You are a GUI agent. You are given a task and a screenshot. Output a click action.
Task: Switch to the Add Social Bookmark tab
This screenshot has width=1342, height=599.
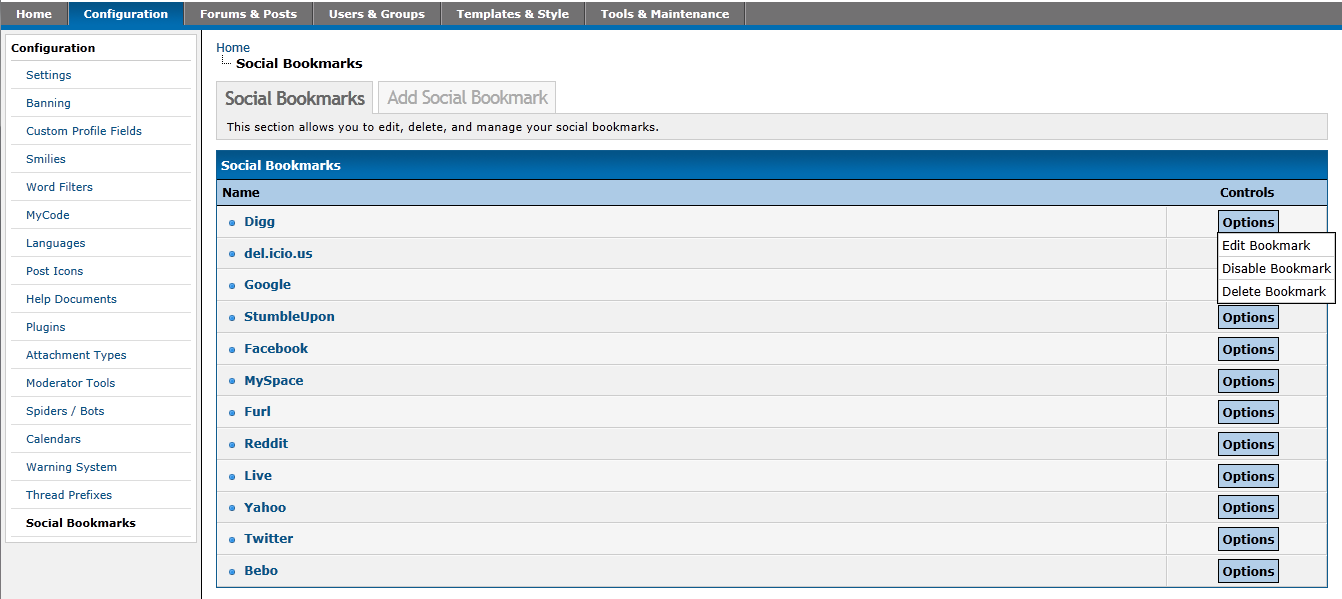tap(467, 98)
